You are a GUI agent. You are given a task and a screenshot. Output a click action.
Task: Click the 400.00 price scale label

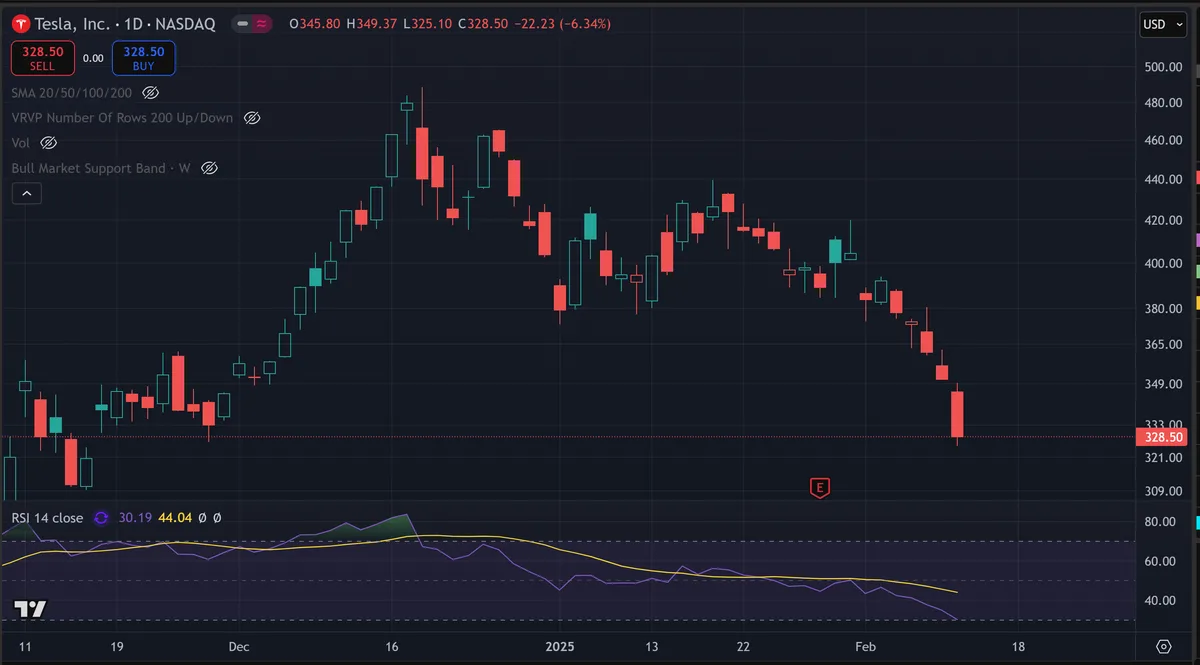click(x=1164, y=264)
